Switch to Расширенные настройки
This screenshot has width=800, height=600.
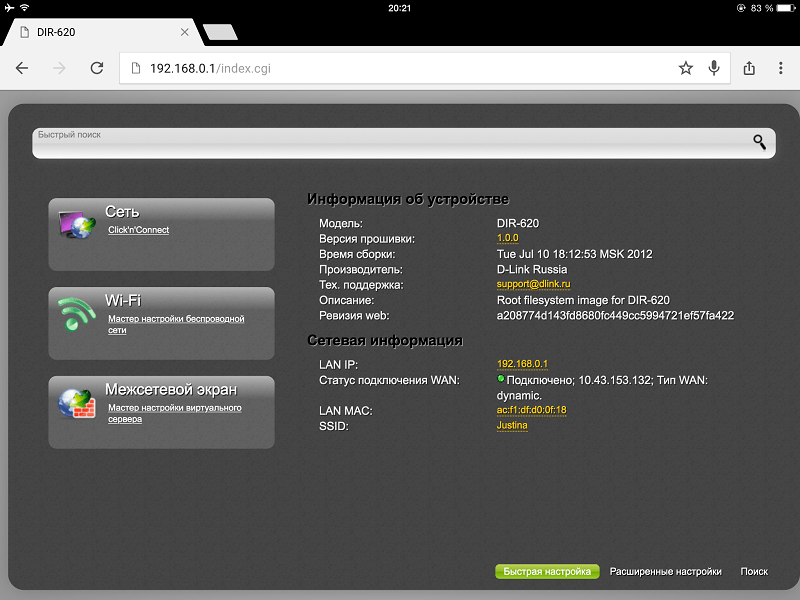point(665,571)
